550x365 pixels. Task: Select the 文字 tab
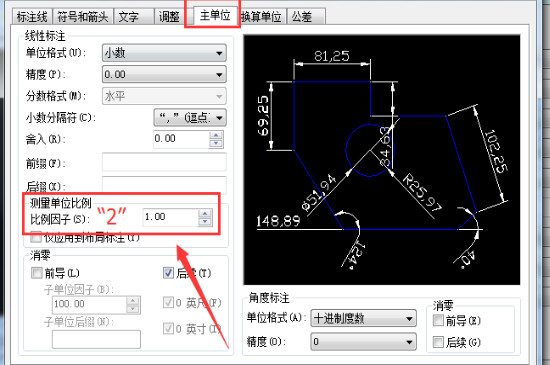click(133, 16)
